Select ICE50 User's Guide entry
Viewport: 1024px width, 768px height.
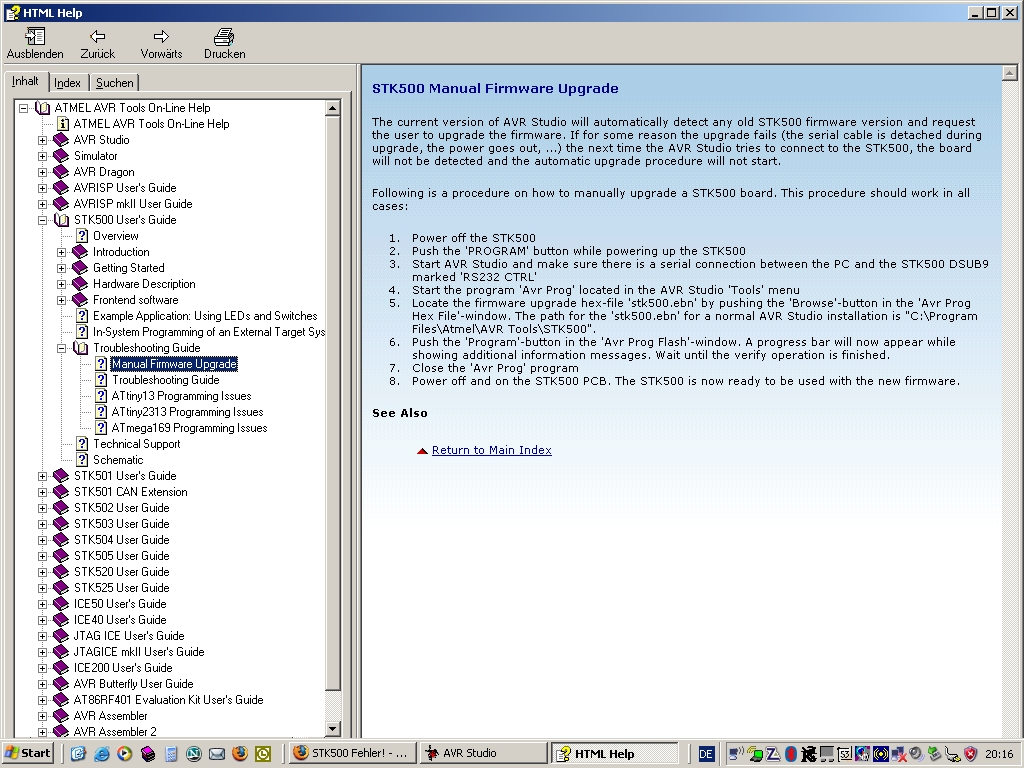point(120,604)
